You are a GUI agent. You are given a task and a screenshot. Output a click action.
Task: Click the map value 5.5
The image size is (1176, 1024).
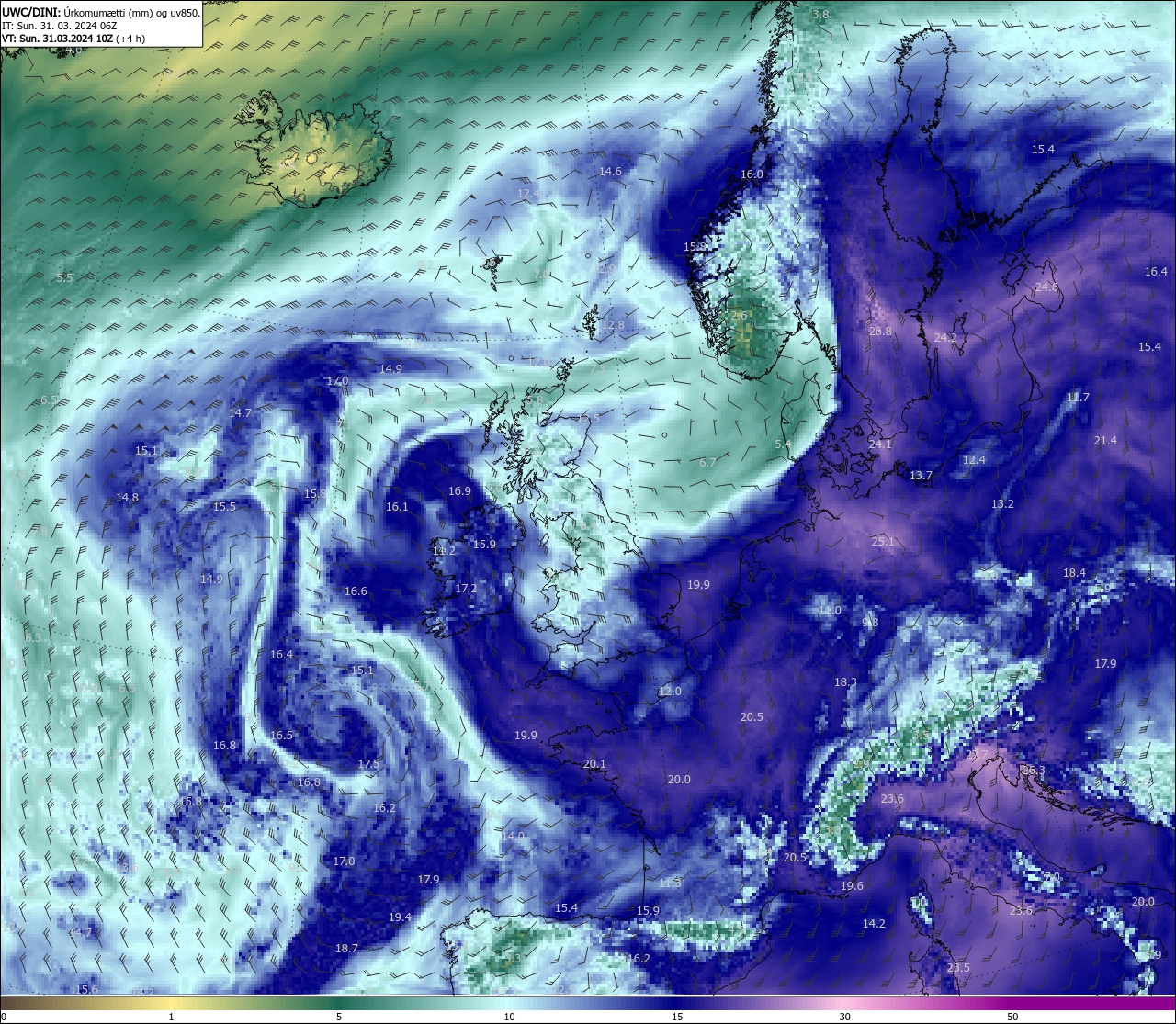click(x=64, y=277)
